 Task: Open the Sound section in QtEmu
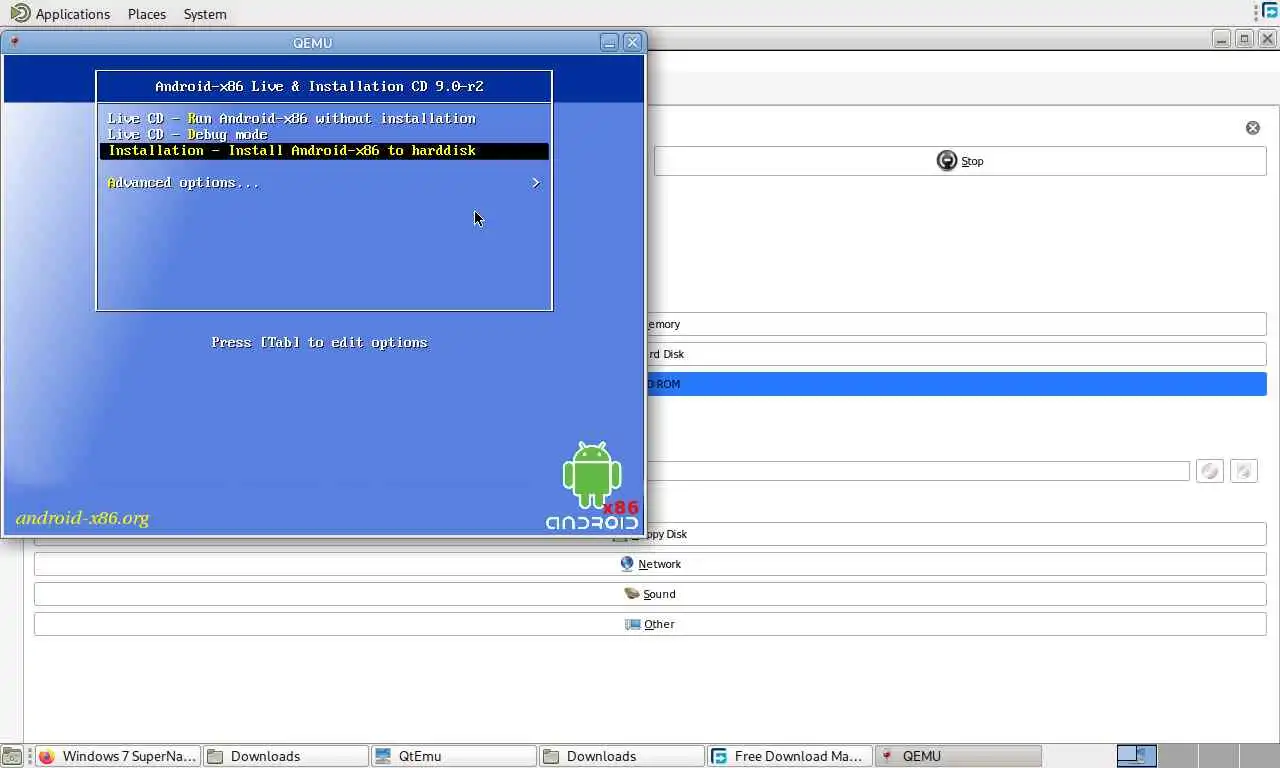point(650,594)
